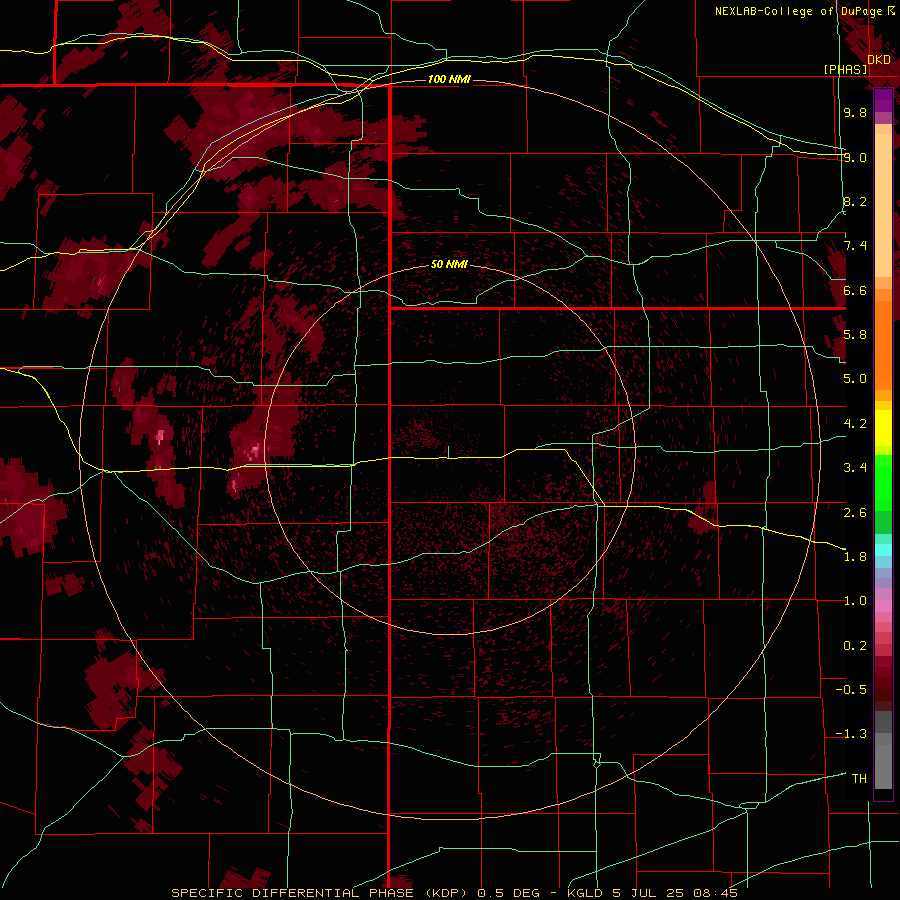Click the 9.0 value on the color scale
Viewport: 900px width, 900px height.
point(855,157)
